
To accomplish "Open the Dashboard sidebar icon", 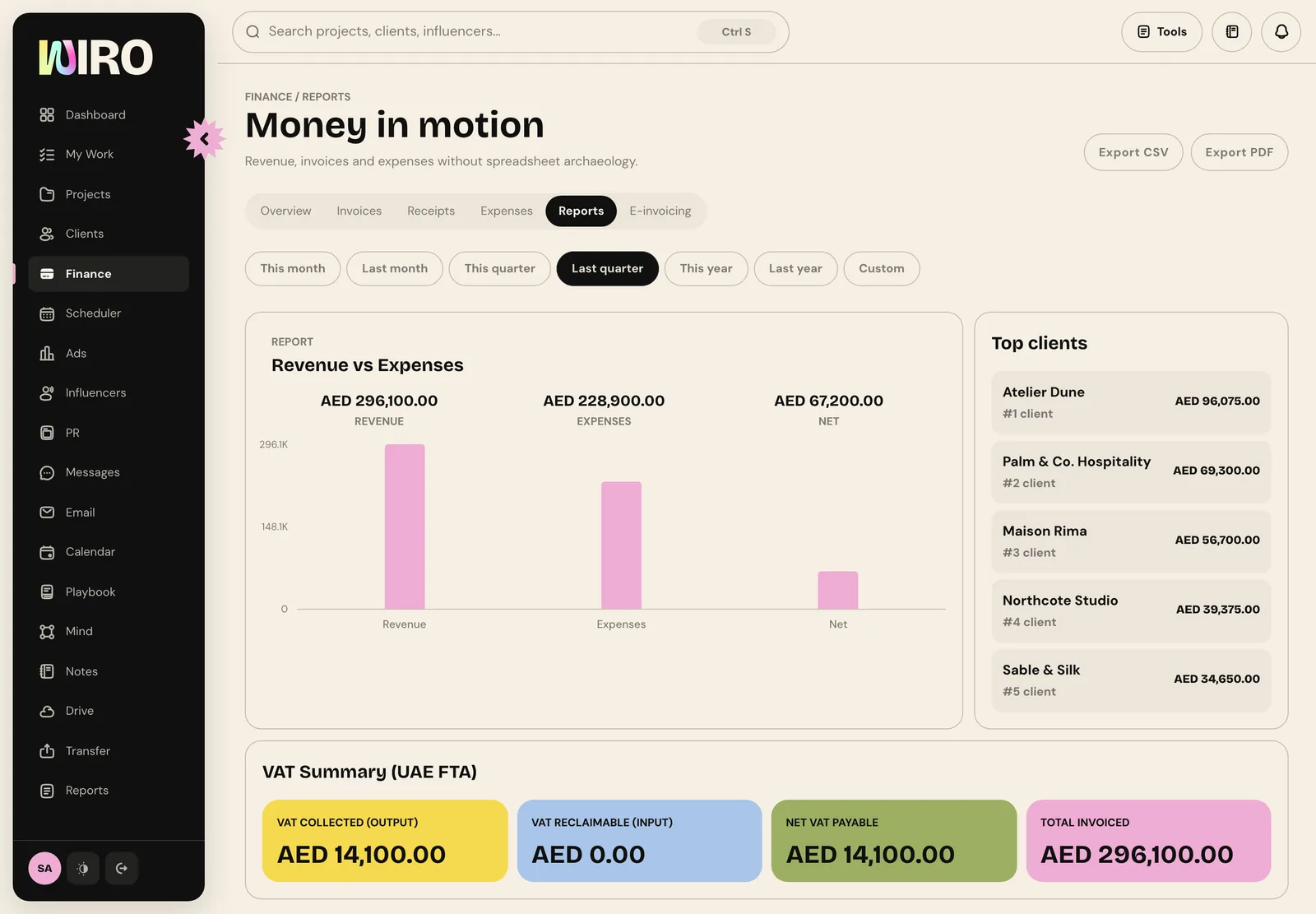I will (47, 114).
